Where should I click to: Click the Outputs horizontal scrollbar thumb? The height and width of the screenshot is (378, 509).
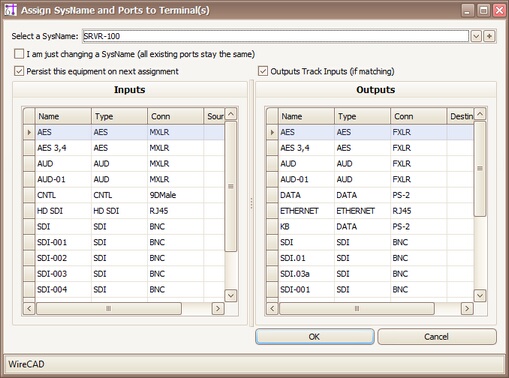357,308
